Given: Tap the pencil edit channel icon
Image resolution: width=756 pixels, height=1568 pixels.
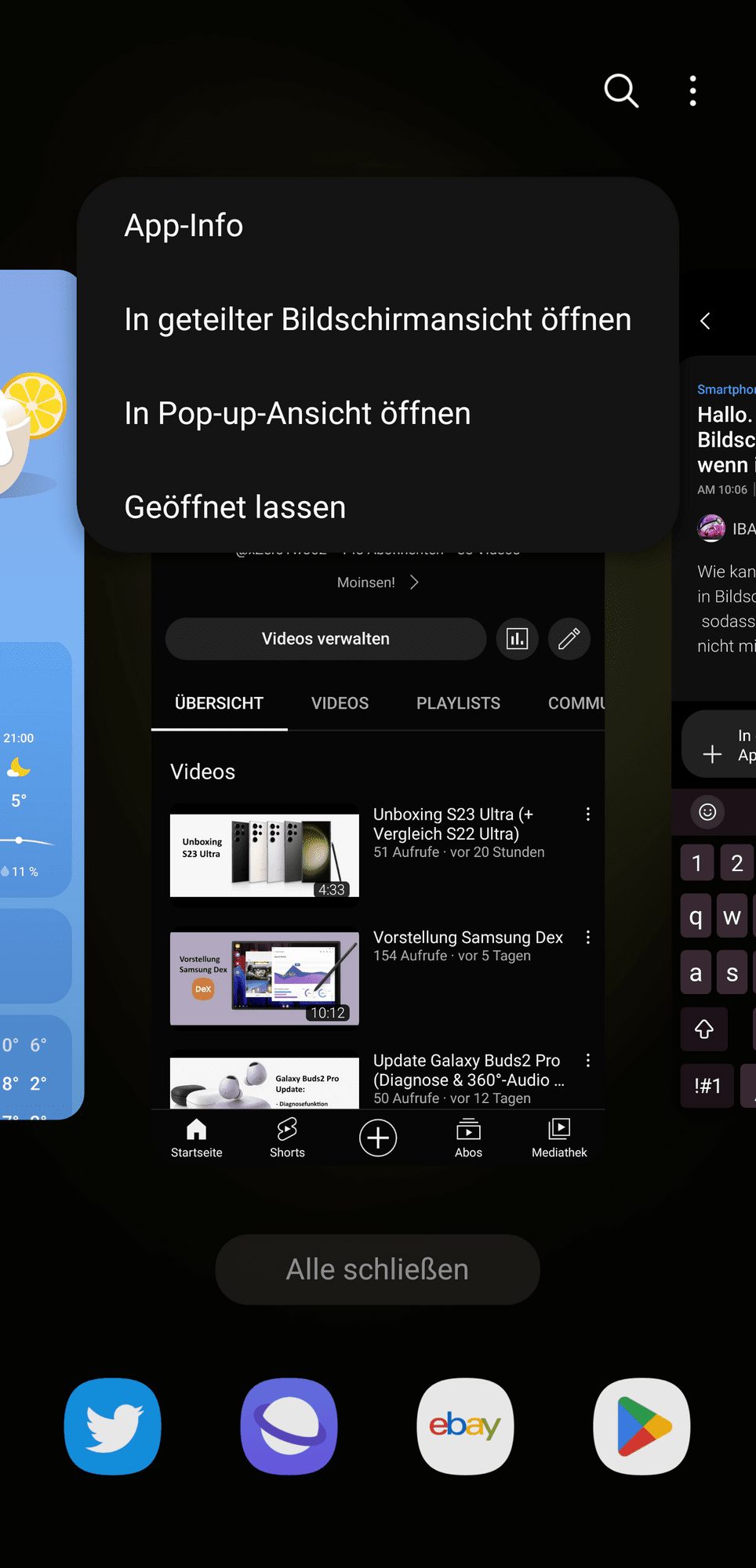Looking at the screenshot, I should tap(569, 639).
